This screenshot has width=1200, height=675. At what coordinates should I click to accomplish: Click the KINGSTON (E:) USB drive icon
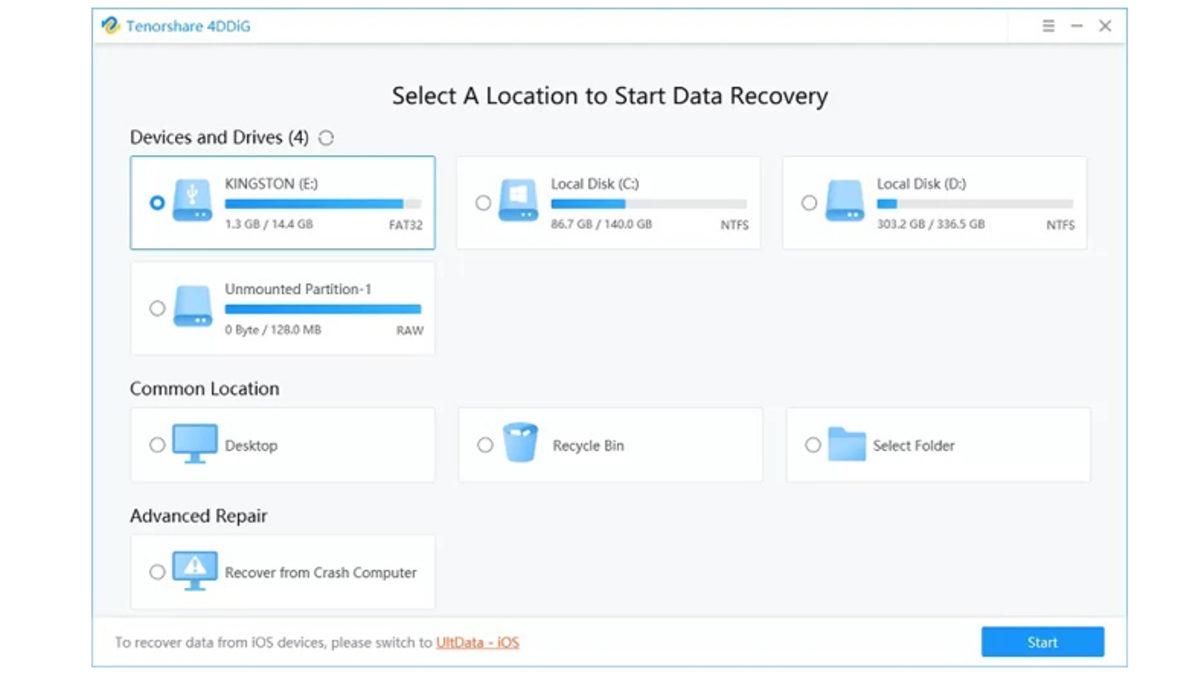(x=192, y=201)
